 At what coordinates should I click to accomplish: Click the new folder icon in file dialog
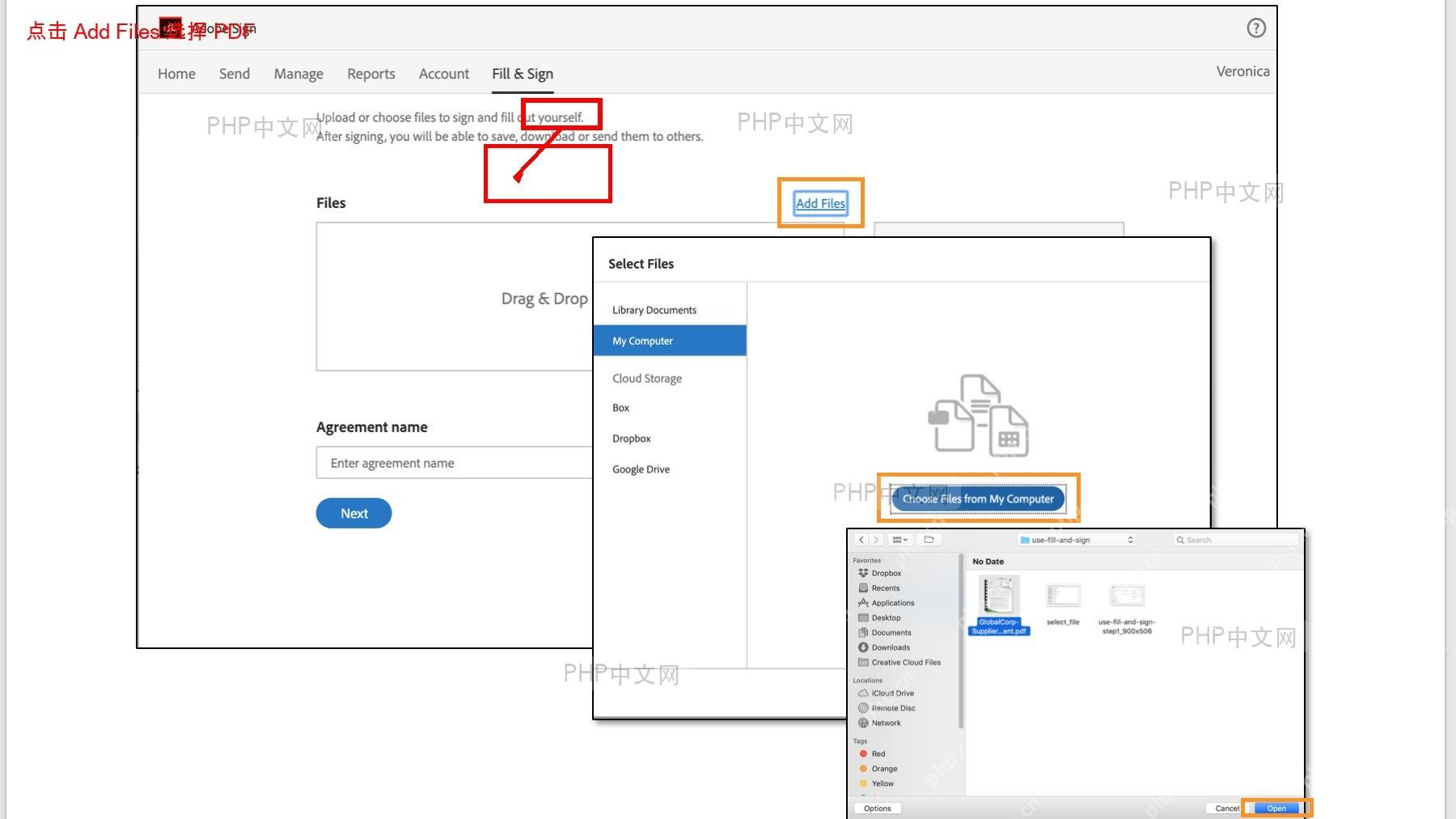pos(929,540)
